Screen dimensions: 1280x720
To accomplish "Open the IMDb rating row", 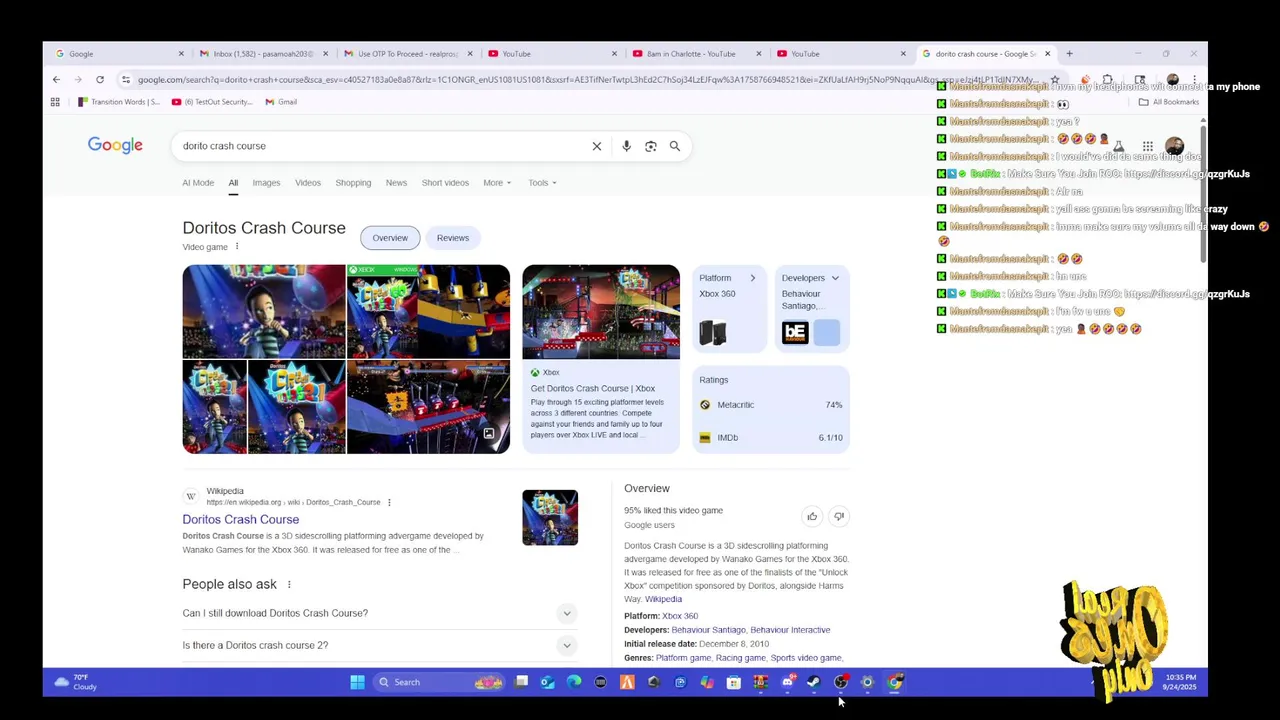I will click(x=771, y=438).
